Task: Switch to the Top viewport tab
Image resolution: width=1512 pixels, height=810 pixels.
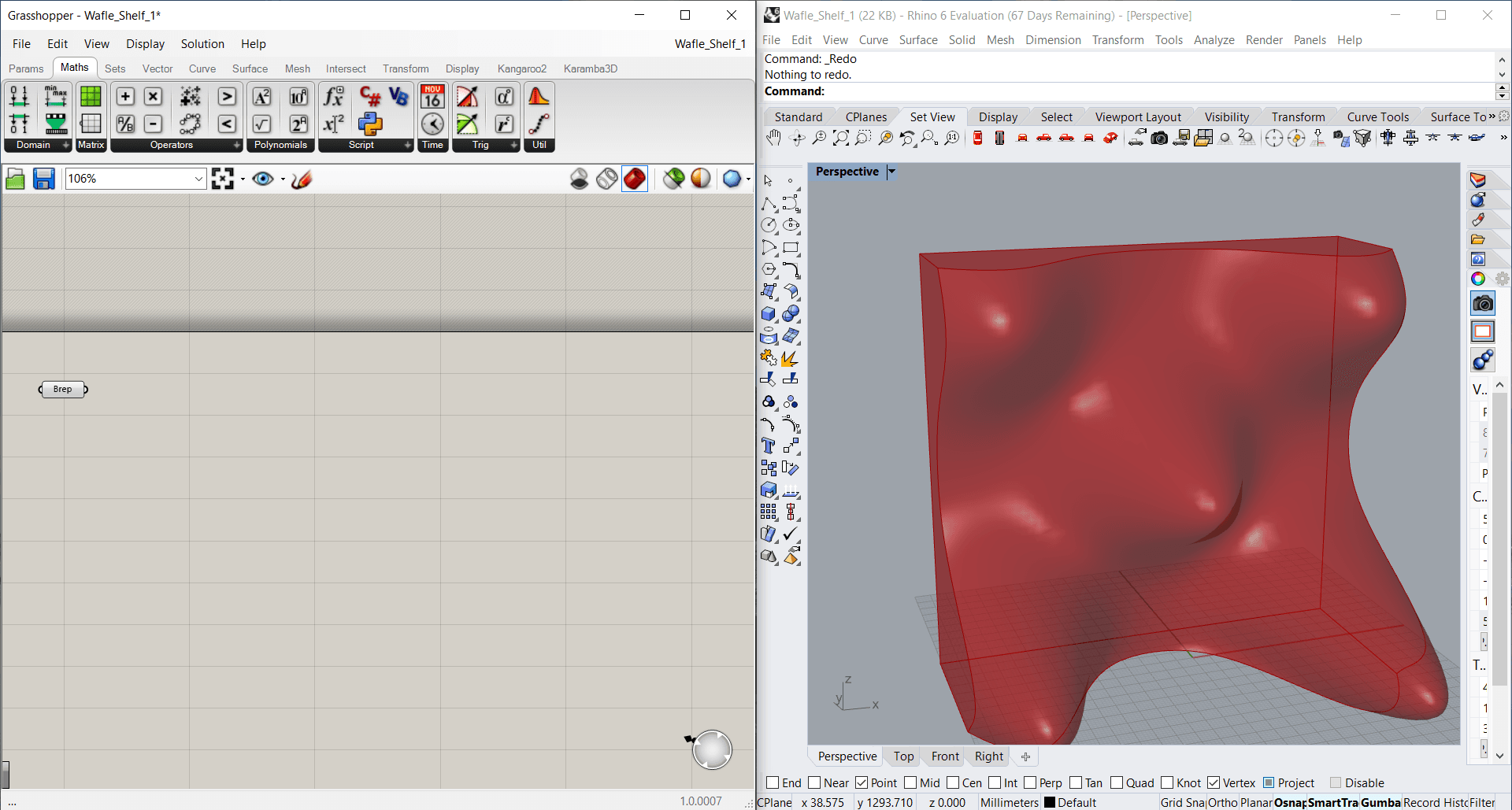Action: pos(903,756)
